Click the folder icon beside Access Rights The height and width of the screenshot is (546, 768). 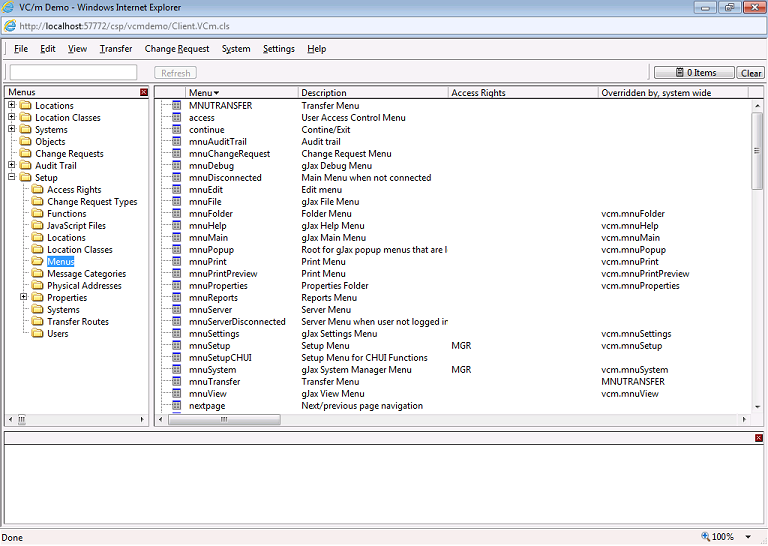37,190
